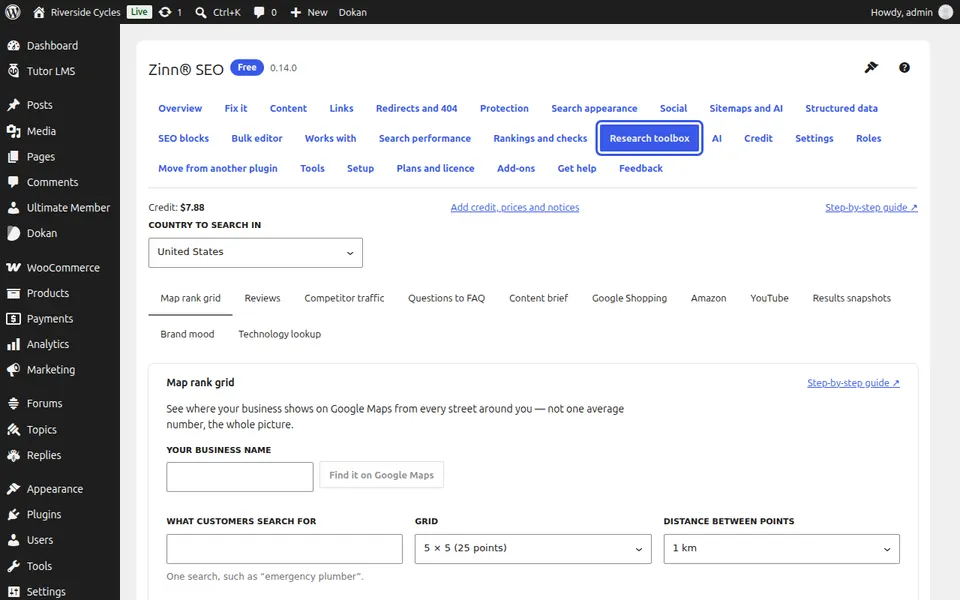The image size is (960, 600).
Task: Click the Dokan sidebar icon
Action: tap(13, 233)
